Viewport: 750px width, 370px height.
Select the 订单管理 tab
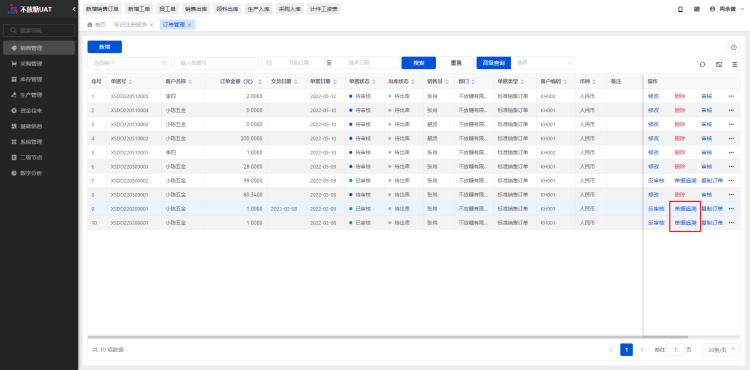(173, 25)
